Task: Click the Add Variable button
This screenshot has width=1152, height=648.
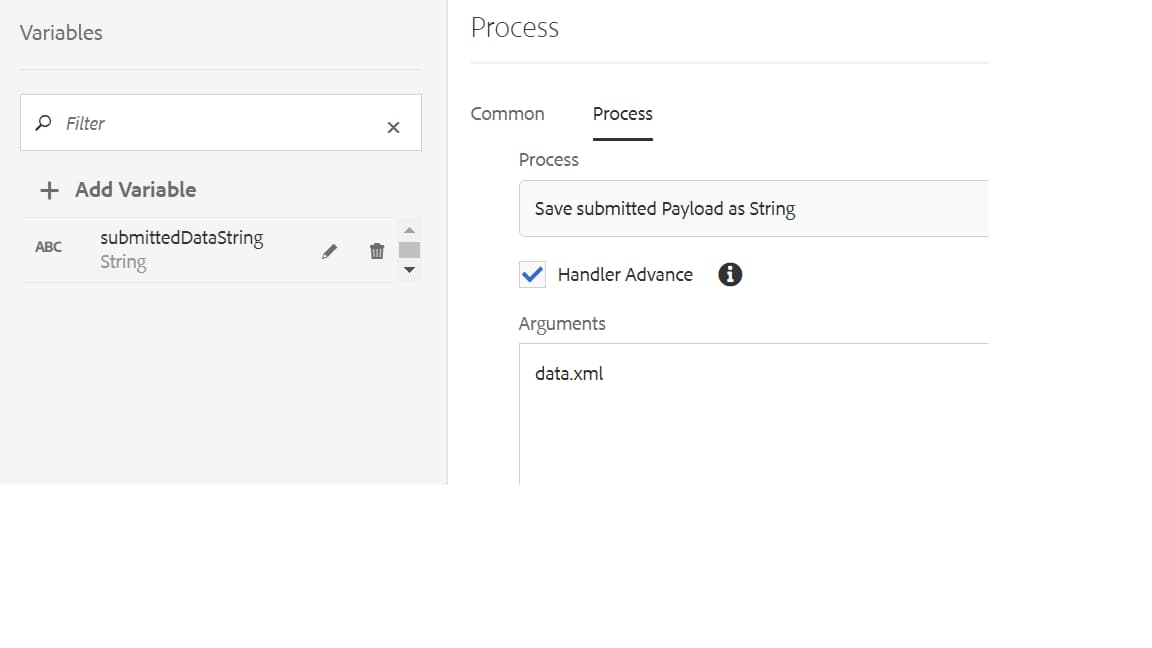Action: (134, 189)
